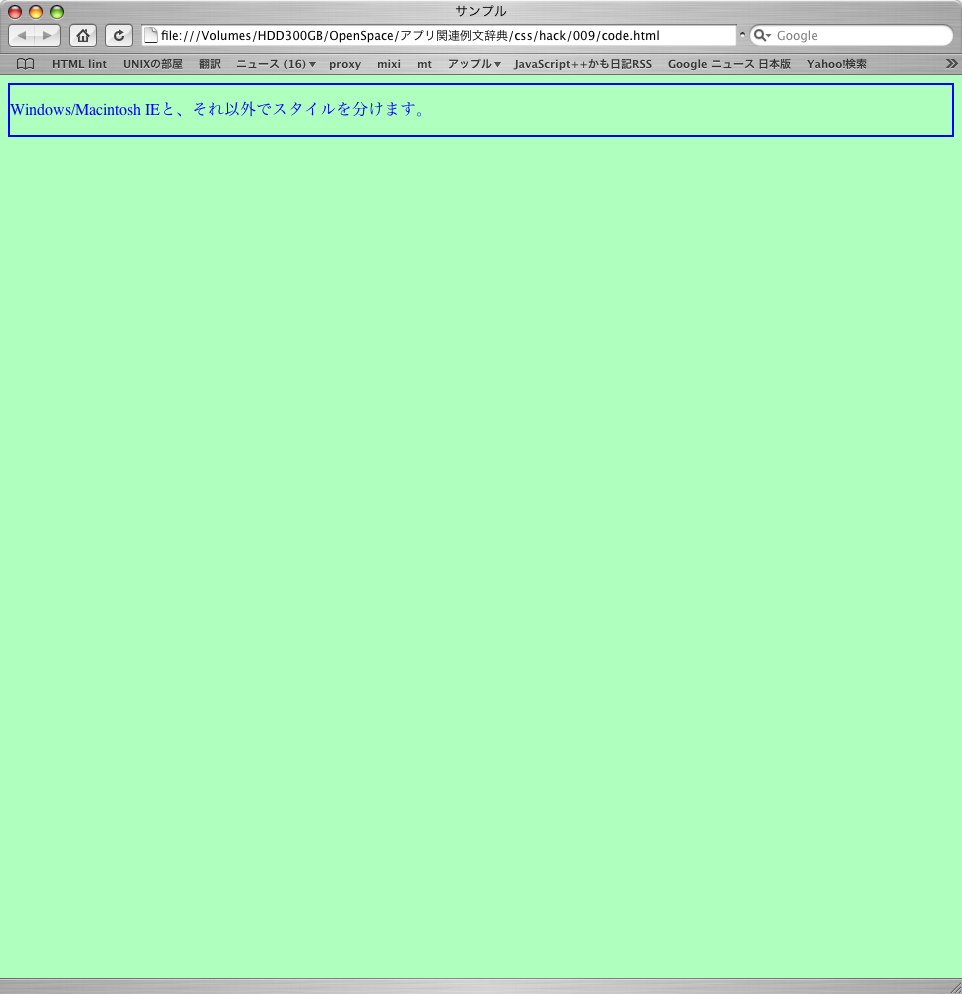The height and width of the screenshot is (994, 962).
Task: Expand the ニュース (16) bookmark folder
Action: pos(276,64)
